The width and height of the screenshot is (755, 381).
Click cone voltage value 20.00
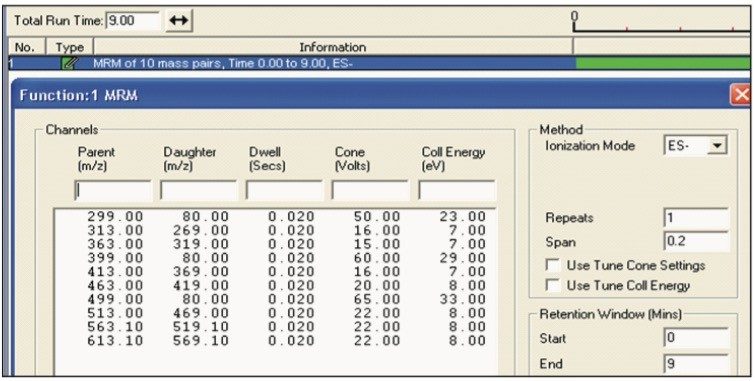pos(377,286)
